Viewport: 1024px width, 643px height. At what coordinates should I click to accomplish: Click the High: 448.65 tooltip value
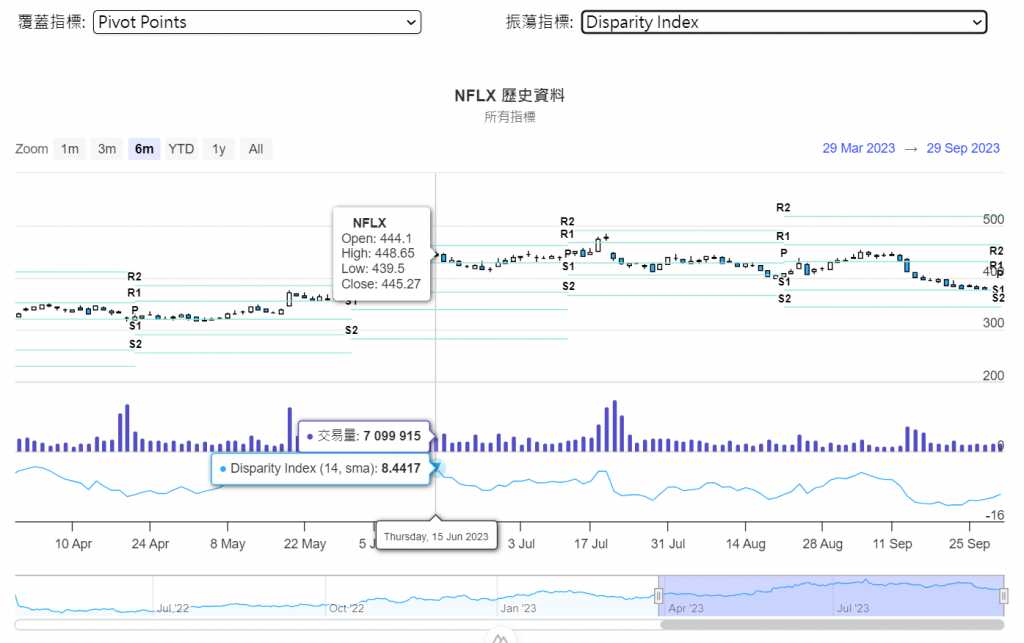[x=377, y=253]
